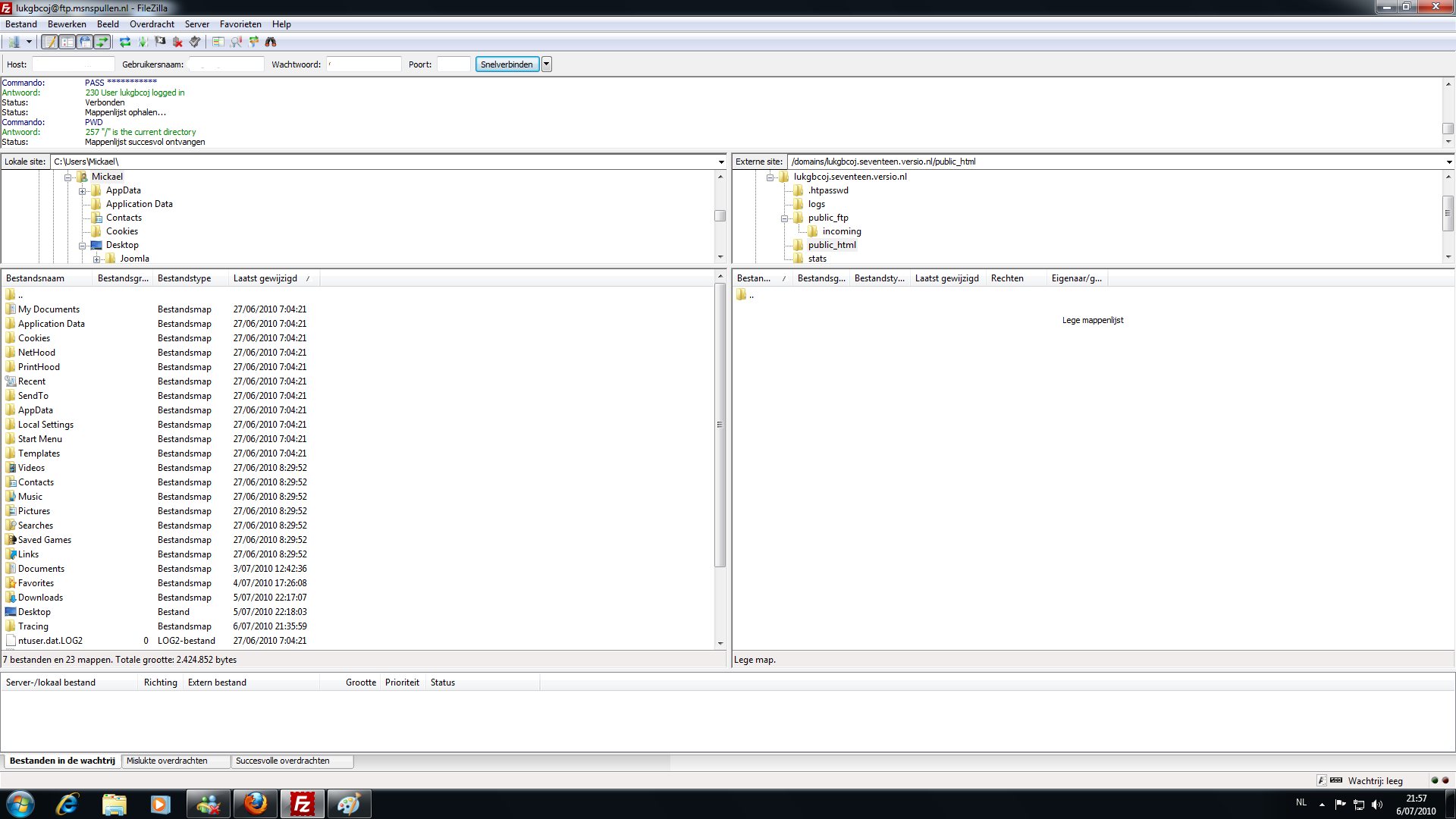This screenshot has width=1456, height=819.
Task: Toggle the local directory tree display
Action: [x=67, y=42]
